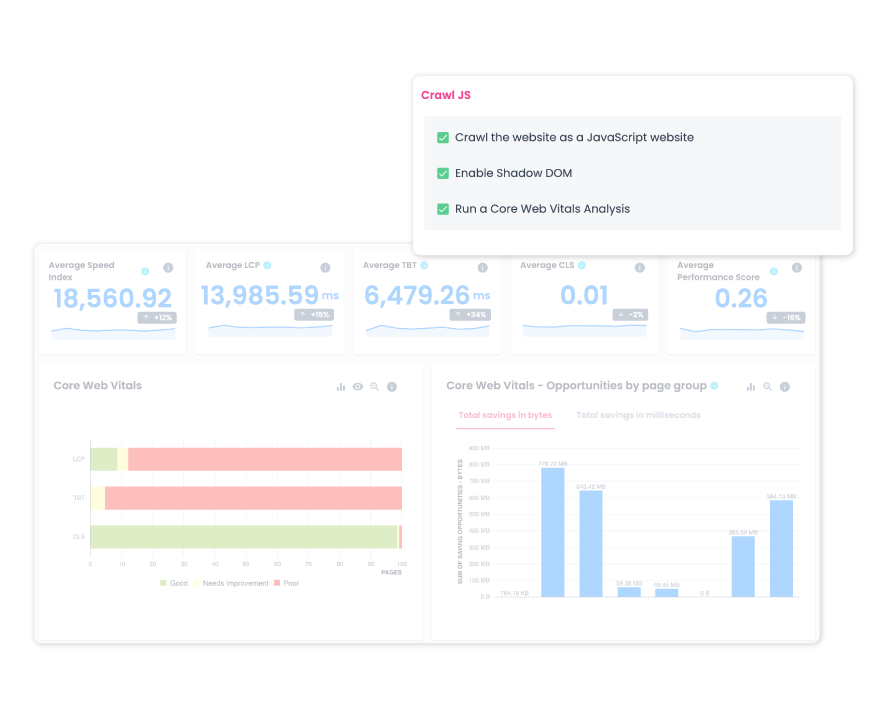Open gray info icon in Opportunities by page group

[785, 387]
